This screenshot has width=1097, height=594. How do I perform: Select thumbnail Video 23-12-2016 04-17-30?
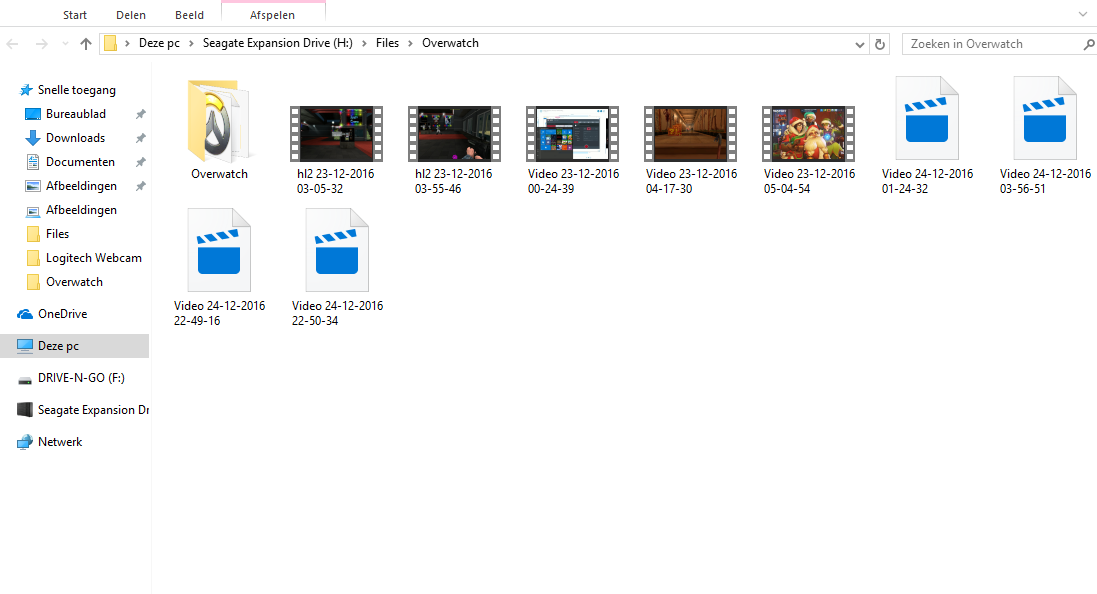691,134
